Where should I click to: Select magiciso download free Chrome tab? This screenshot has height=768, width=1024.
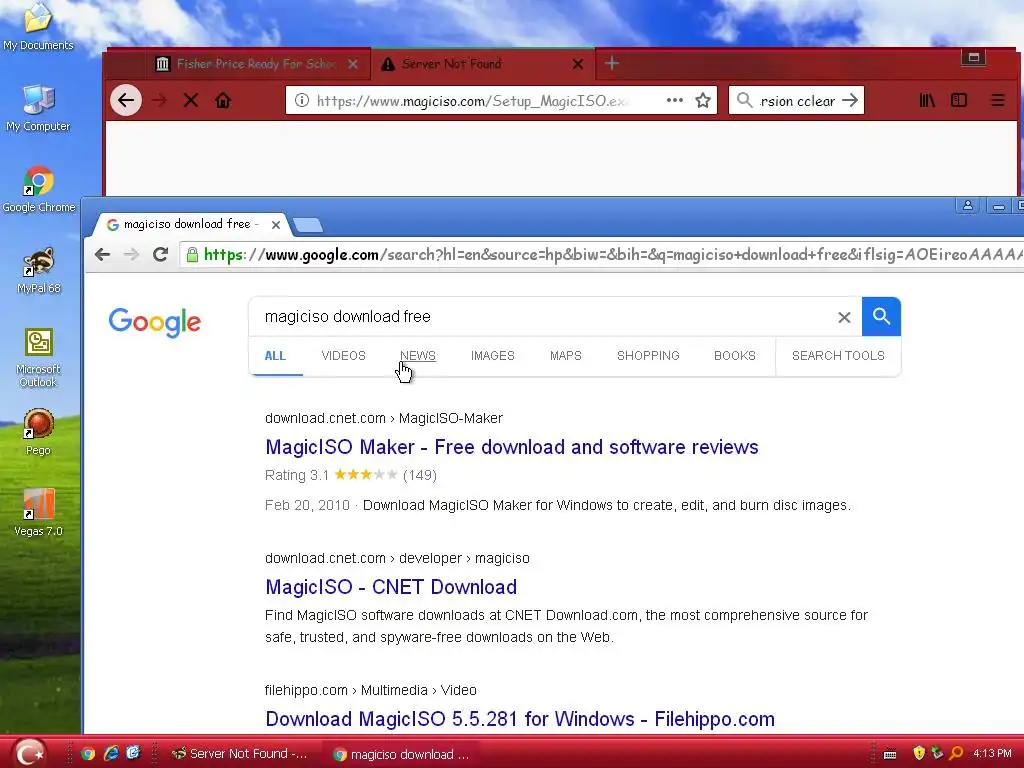(188, 225)
